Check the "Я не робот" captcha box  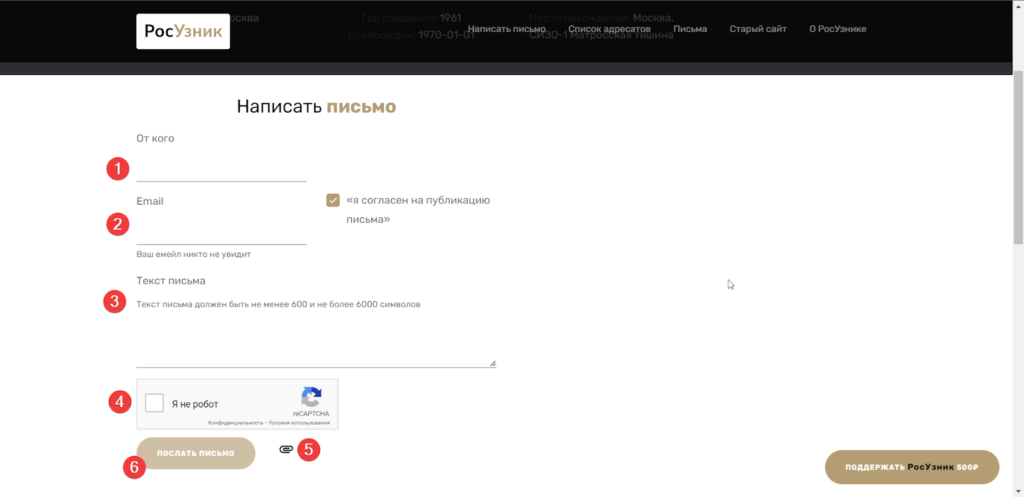point(154,403)
